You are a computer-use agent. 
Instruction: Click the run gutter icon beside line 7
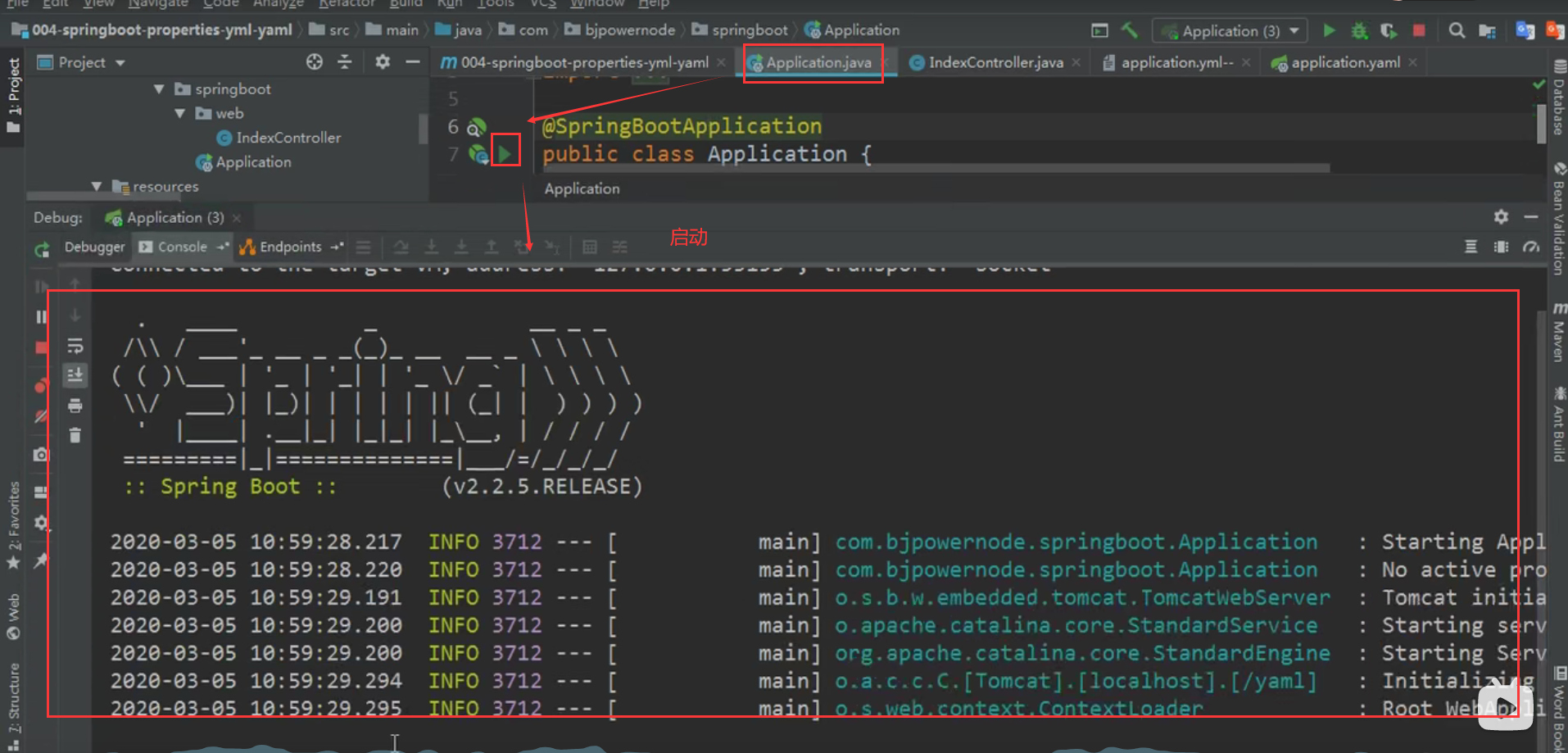coord(505,153)
